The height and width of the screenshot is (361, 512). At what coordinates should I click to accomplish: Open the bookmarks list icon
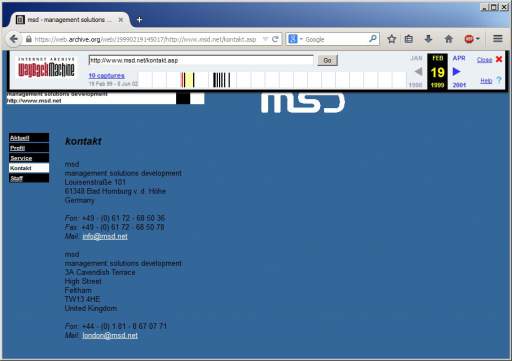[409, 39]
